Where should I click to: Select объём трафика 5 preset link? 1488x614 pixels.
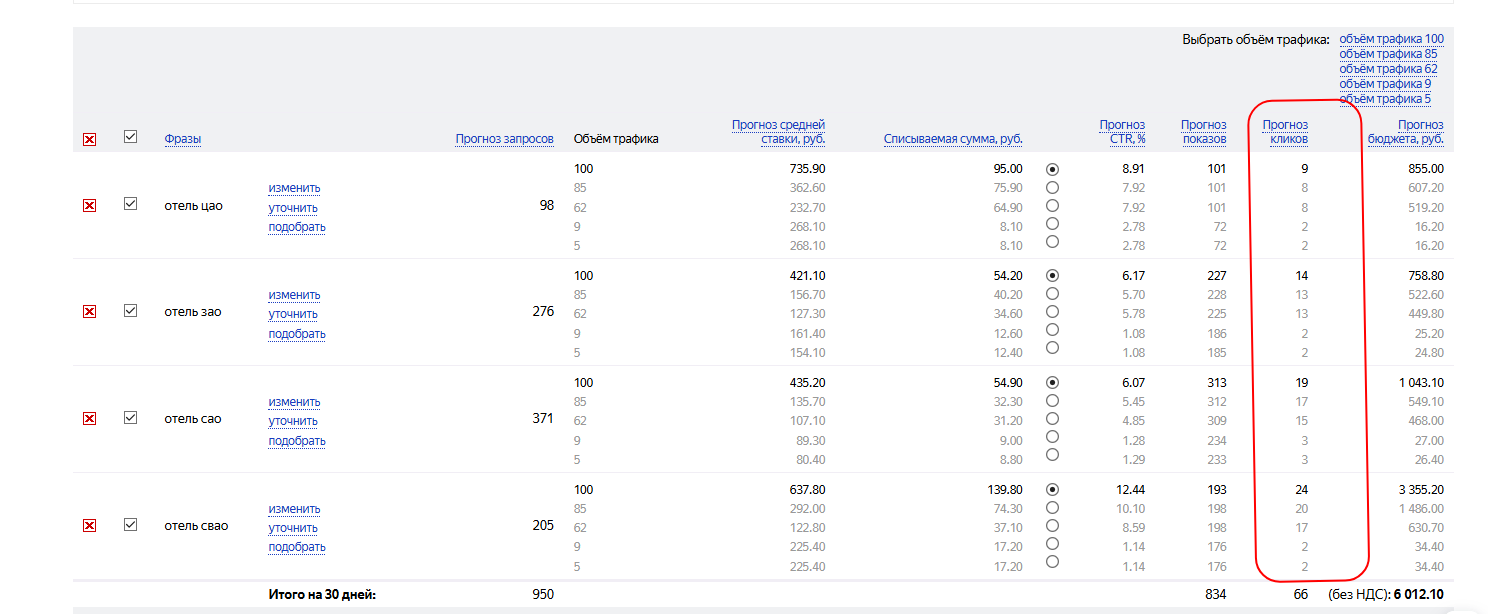tap(1385, 99)
